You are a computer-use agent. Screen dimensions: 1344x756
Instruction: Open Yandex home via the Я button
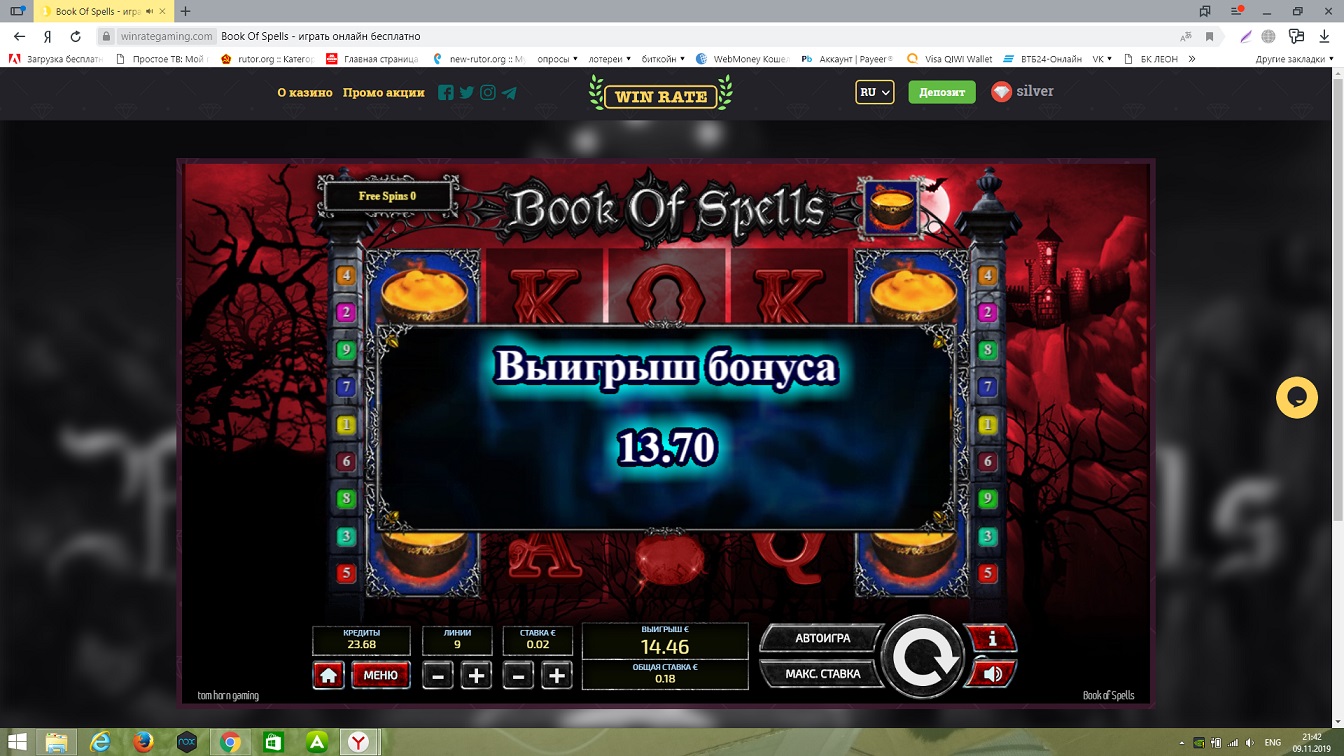(x=47, y=36)
